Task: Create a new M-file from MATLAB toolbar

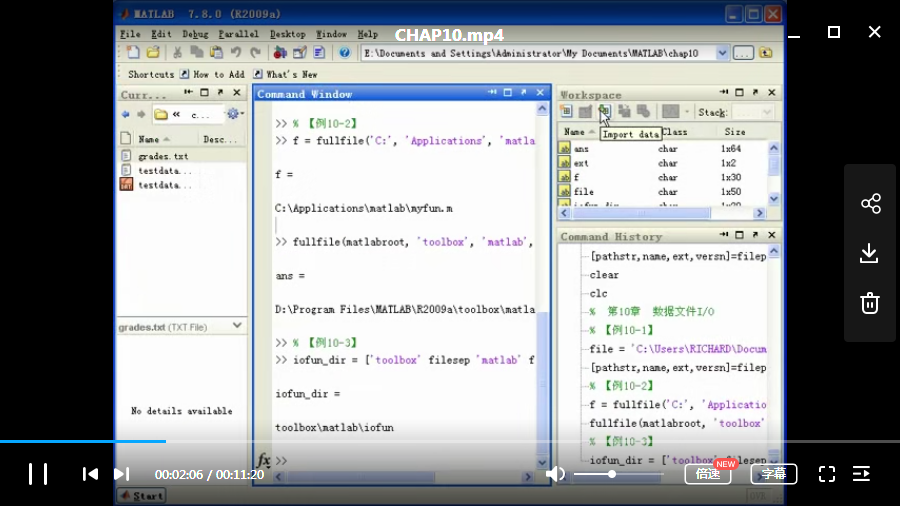Action: (133, 53)
